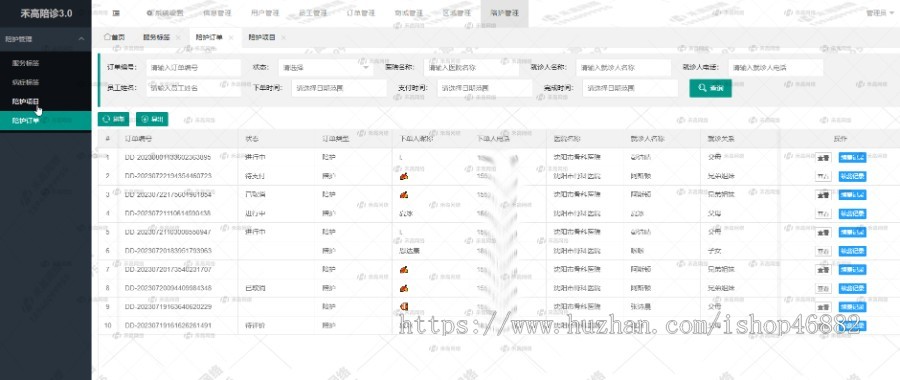Open 用户管理 in the top menu
The width and height of the screenshot is (900, 380).
(x=265, y=13)
